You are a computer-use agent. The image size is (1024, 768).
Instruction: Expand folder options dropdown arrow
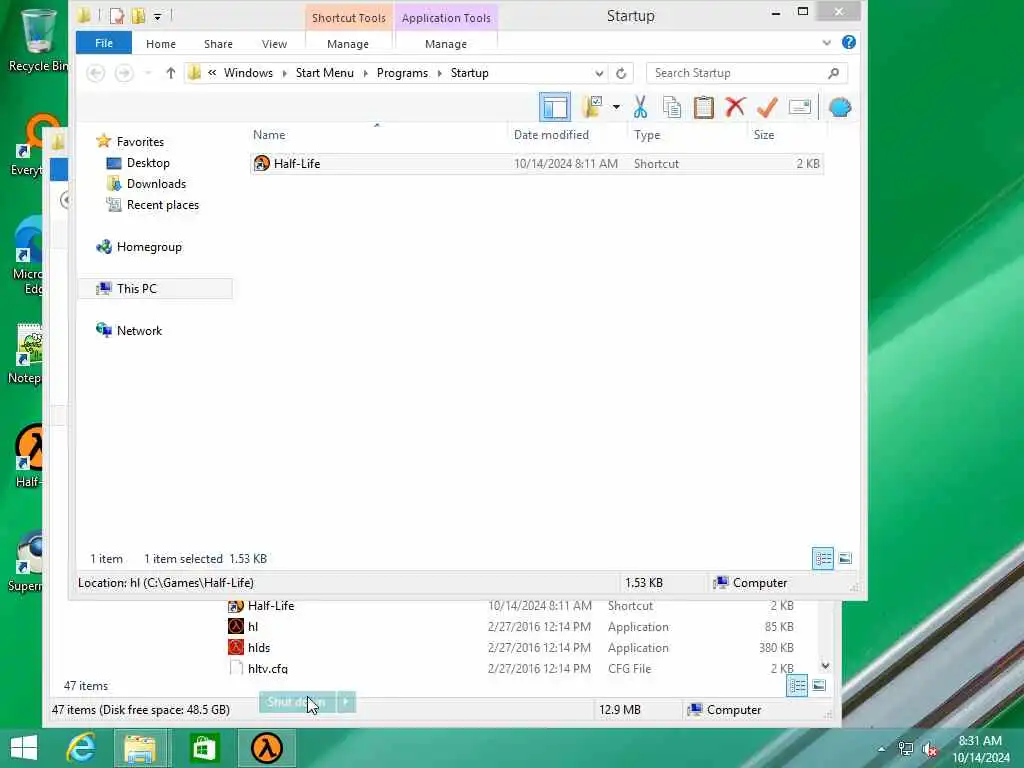[x=616, y=107]
